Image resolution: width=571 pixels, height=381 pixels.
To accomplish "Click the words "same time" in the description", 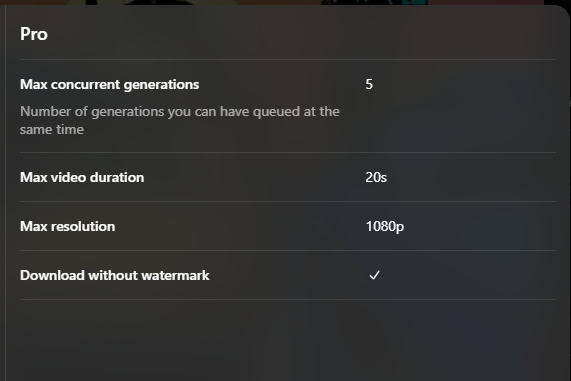I will pos(52,130).
